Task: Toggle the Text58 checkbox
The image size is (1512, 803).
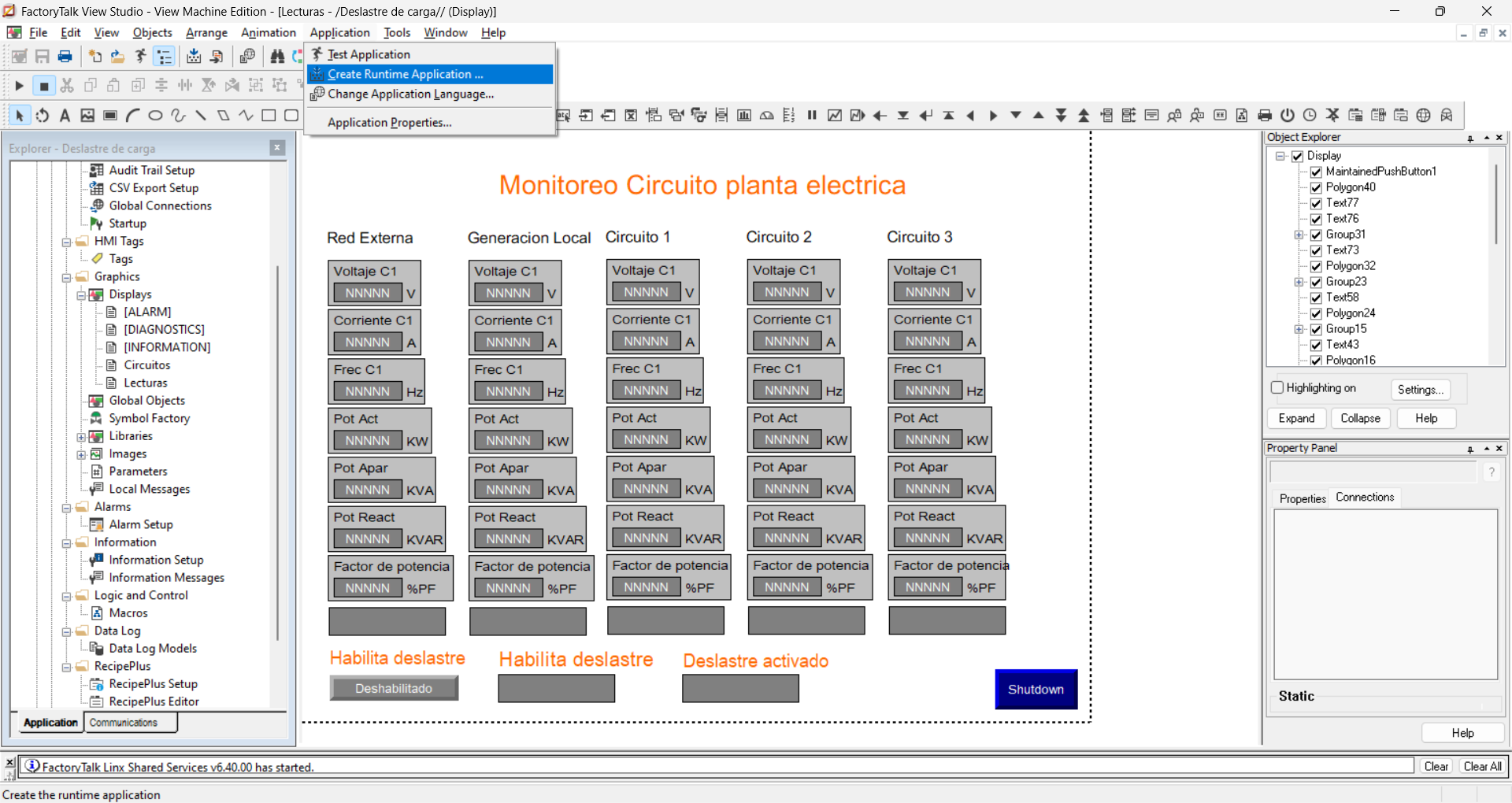Action: click(x=1316, y=298)
